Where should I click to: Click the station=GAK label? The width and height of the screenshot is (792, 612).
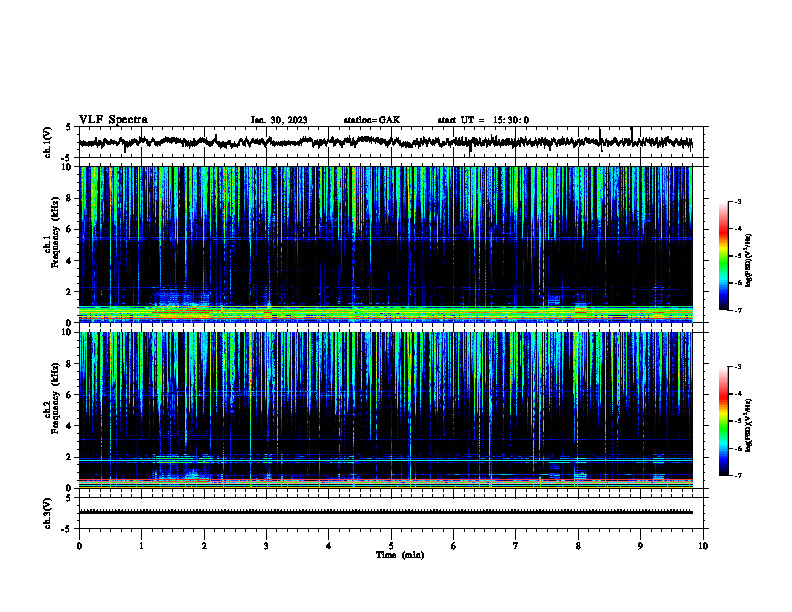click(372, 120)
